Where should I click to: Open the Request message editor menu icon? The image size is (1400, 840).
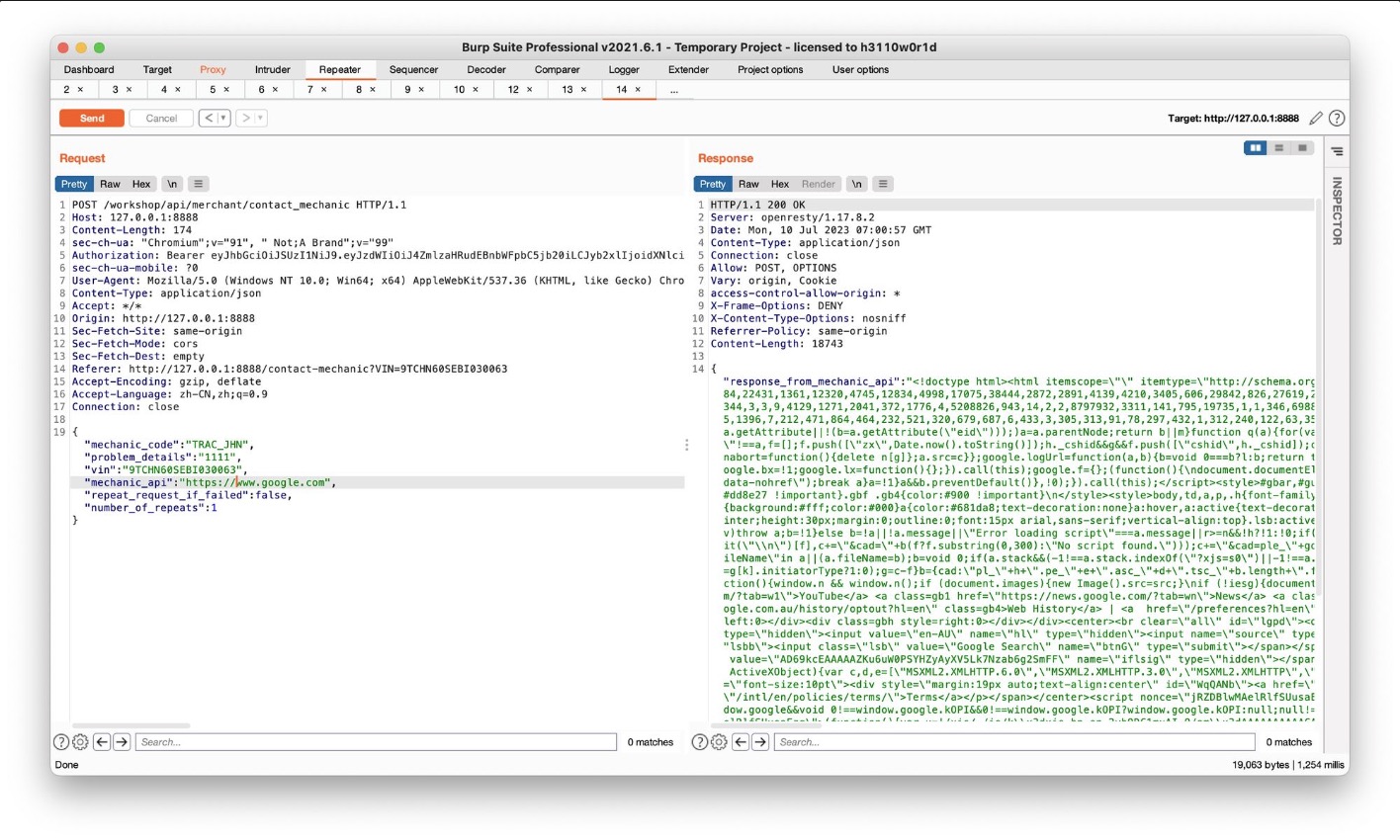point(199,184)
